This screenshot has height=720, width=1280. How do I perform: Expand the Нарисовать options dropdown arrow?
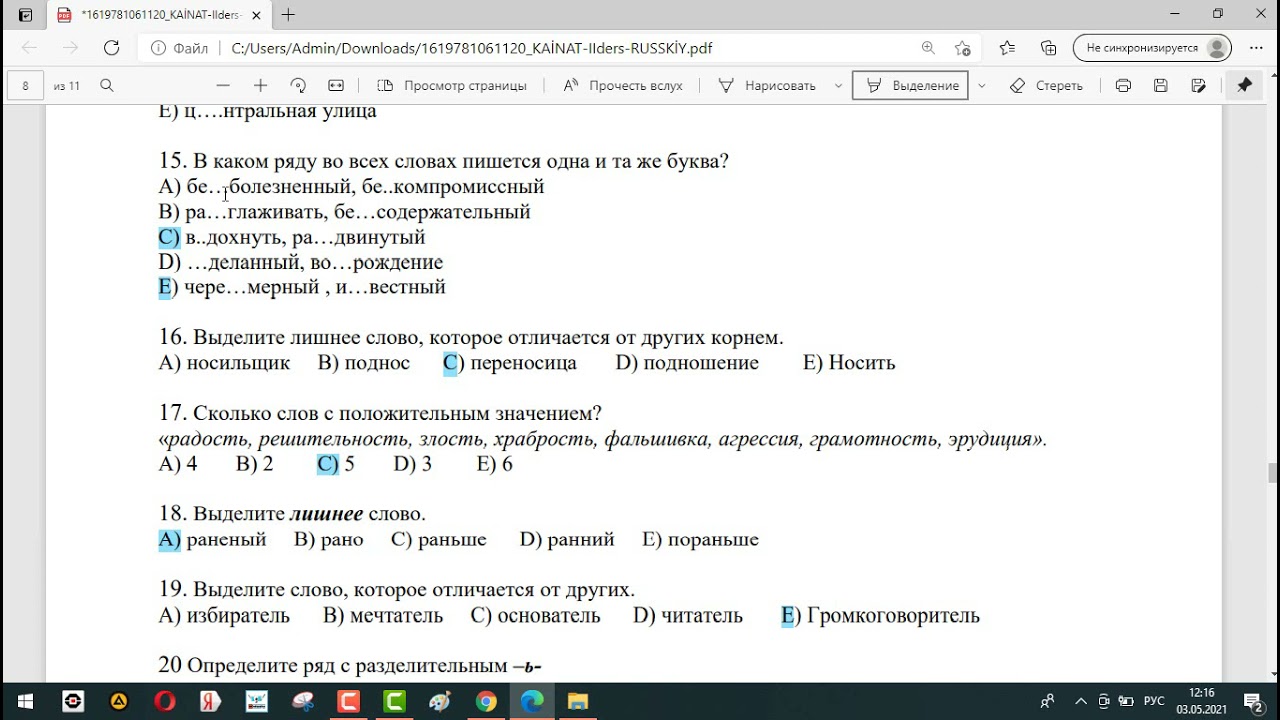tap(838, 86)
